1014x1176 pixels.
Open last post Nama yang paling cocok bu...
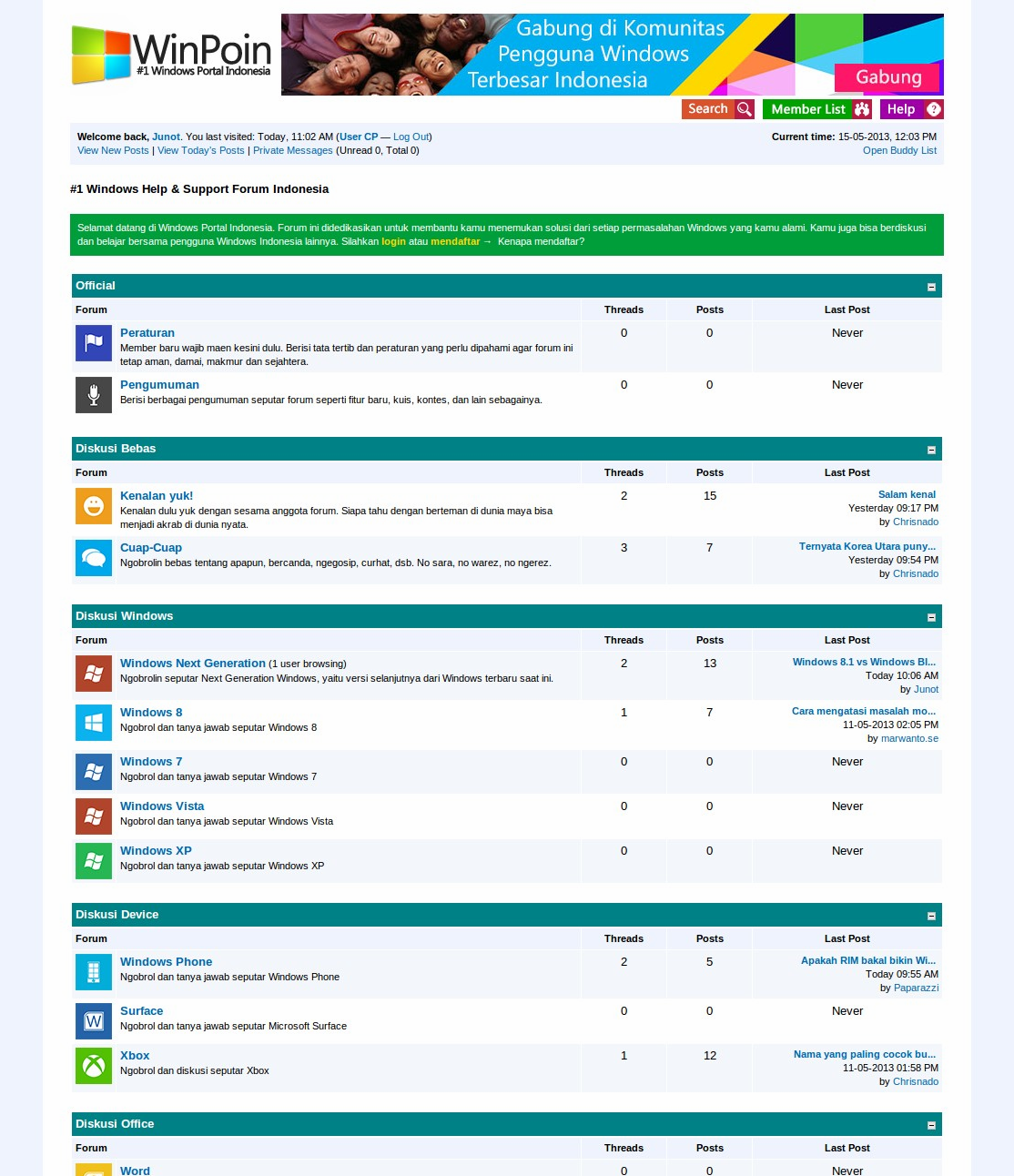[865, 1054]
